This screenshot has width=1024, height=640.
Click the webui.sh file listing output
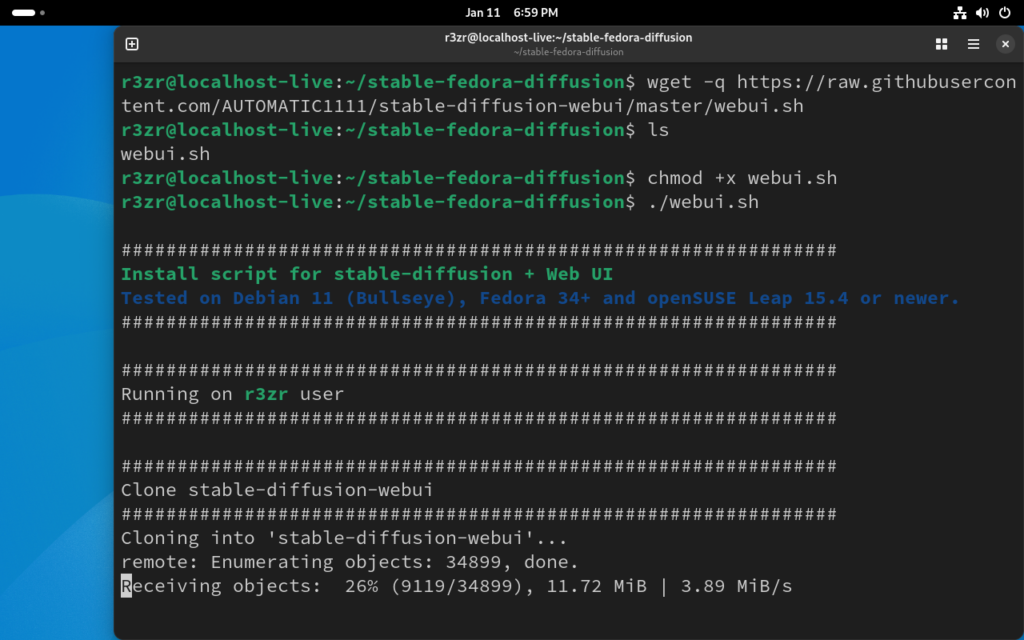(x=166, y=154)
